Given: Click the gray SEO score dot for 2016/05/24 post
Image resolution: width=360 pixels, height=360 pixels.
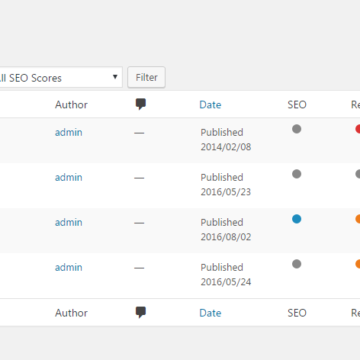Looking at the screenshot, I should pos(297,264).
